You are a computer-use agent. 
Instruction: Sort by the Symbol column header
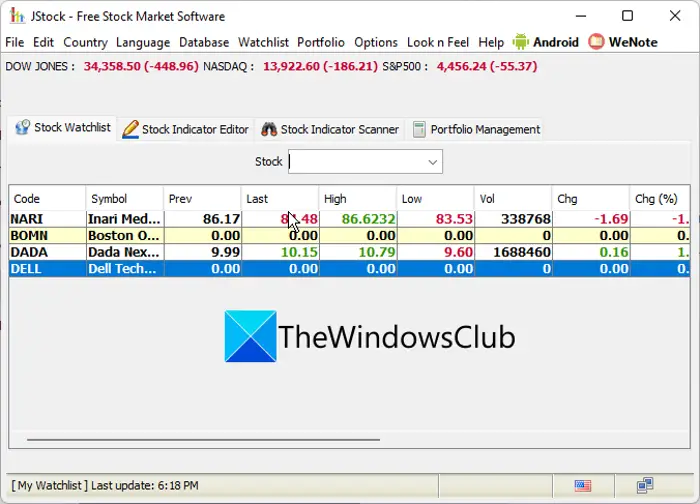tap(125, 199)
